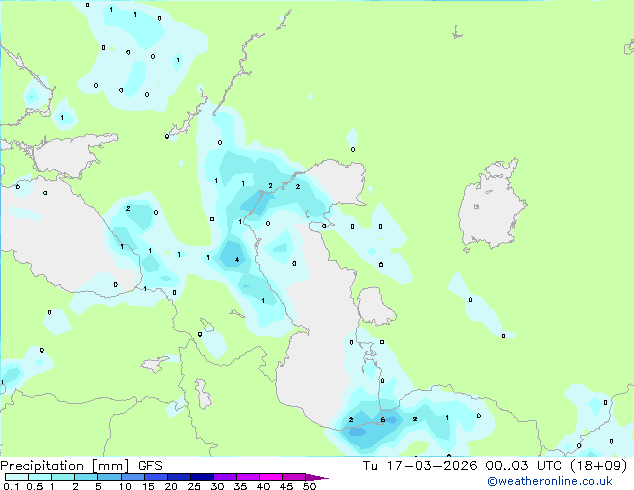Click the 40–45 mm magenta legend swatch
Image resolution: width=634 pixels, height=490 pixels.
271,477
